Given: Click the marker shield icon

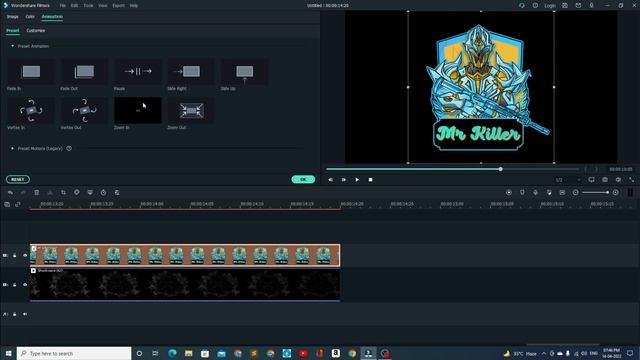Looking at the screenshot, I should point(522,192).
